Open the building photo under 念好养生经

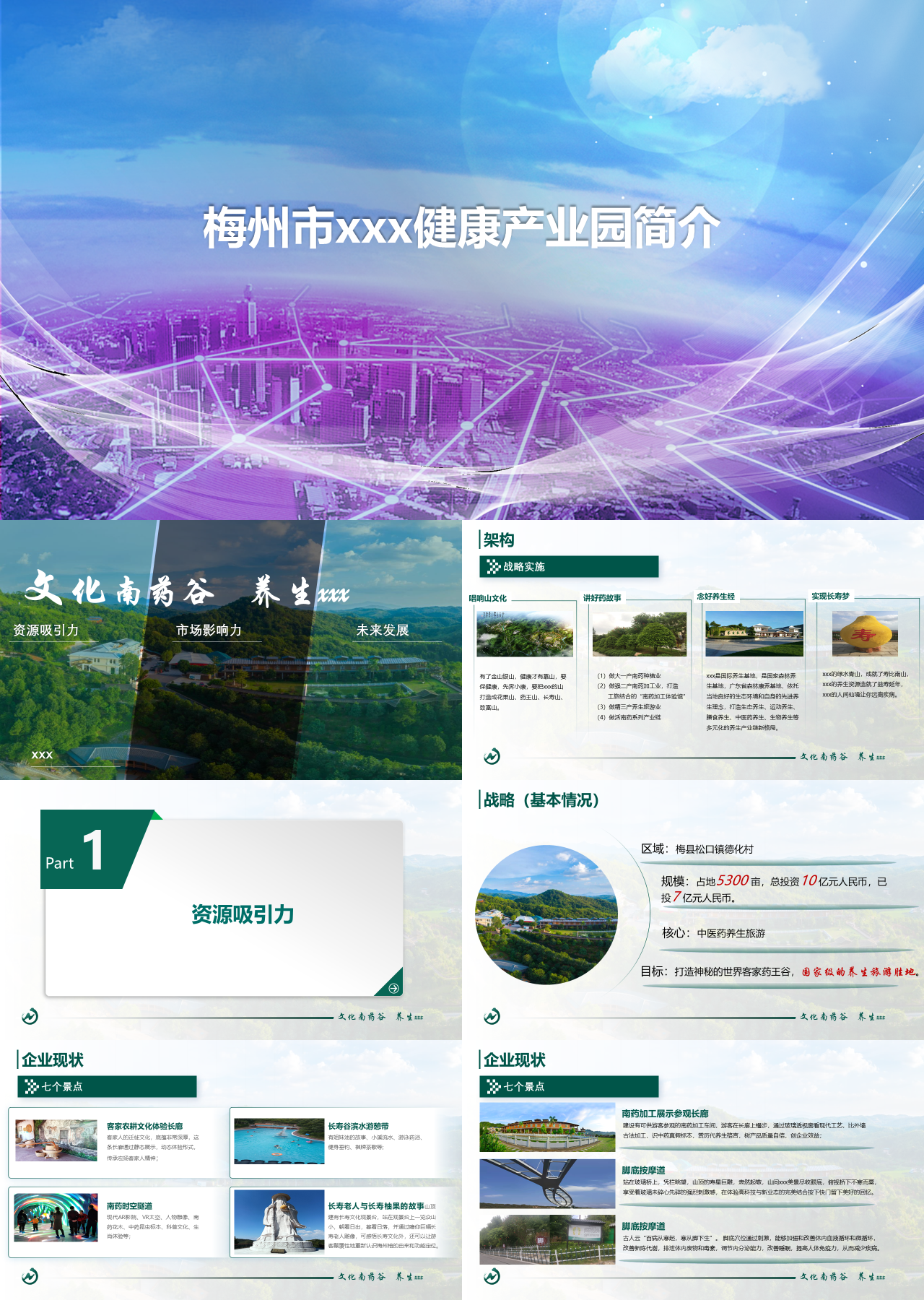(x=754, y=633)
